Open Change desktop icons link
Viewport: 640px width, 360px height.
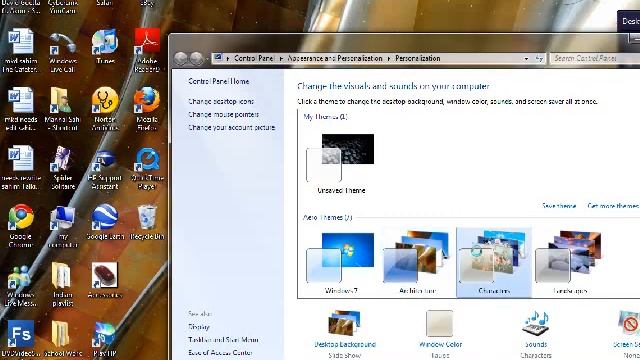coord(221,101)
